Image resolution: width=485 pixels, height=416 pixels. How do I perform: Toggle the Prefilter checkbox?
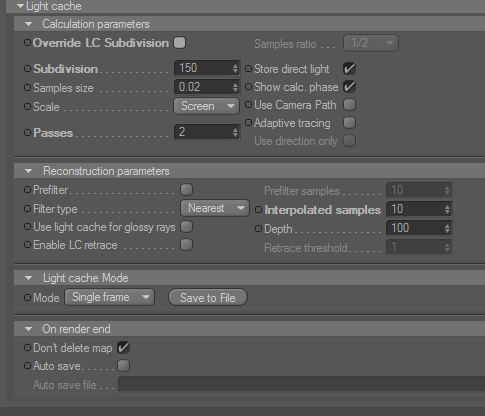186,190
